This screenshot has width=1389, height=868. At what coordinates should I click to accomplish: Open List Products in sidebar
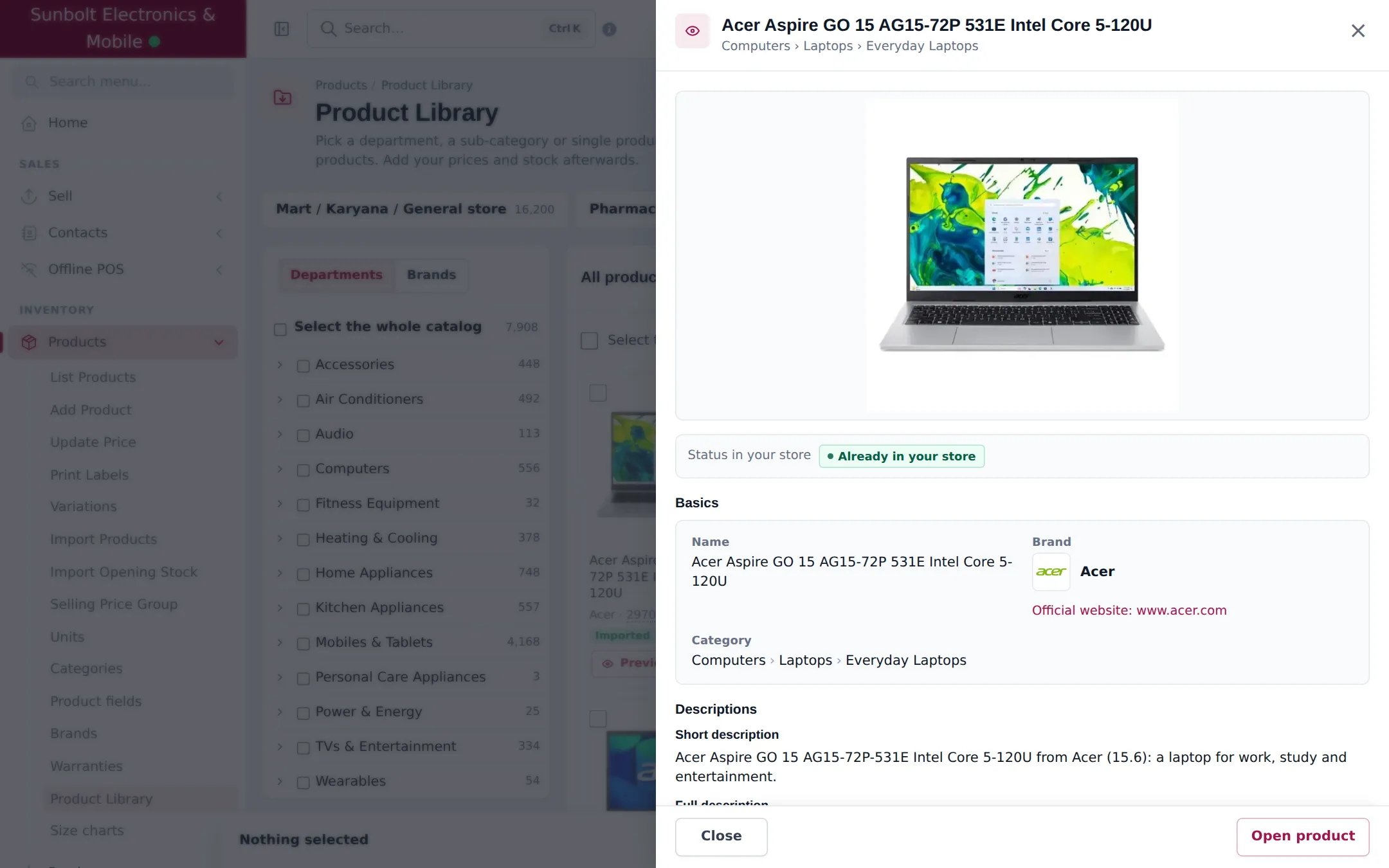[x=93, y=377]
